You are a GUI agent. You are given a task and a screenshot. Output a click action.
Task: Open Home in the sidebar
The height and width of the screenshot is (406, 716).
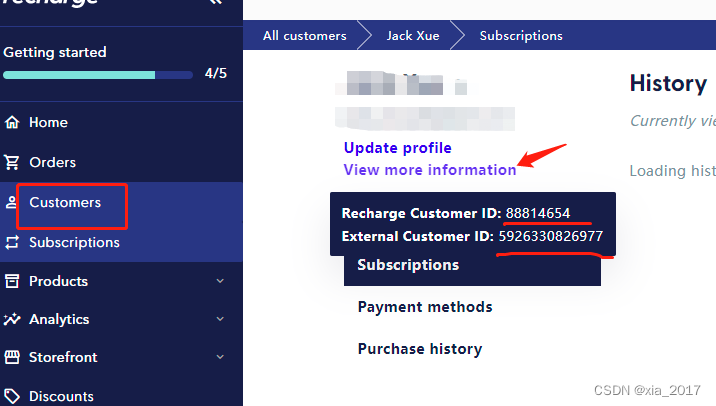coord(48,122)
